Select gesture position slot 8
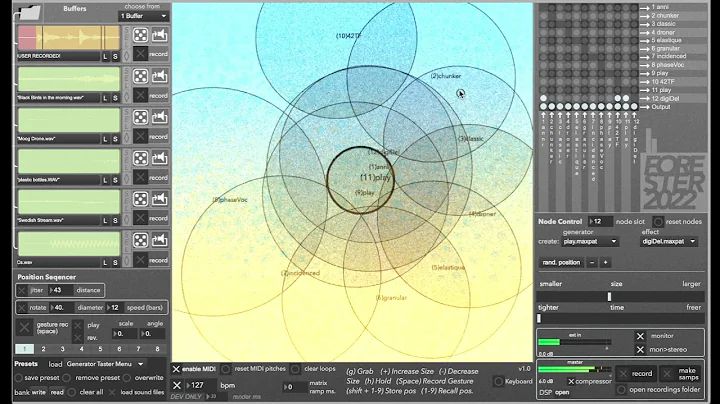720x404 pixels. (157, 349)
